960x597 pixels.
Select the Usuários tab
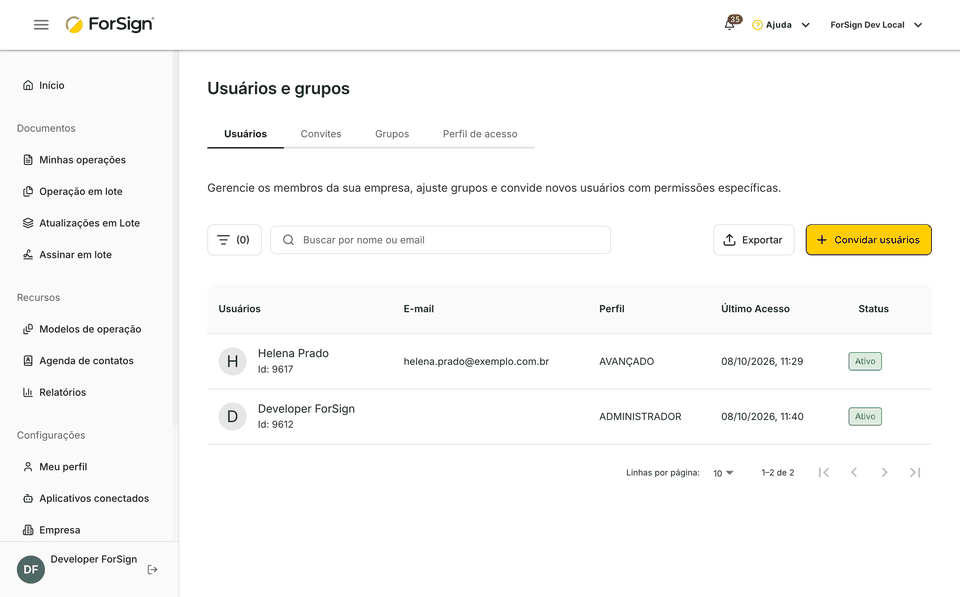point(246,134)
